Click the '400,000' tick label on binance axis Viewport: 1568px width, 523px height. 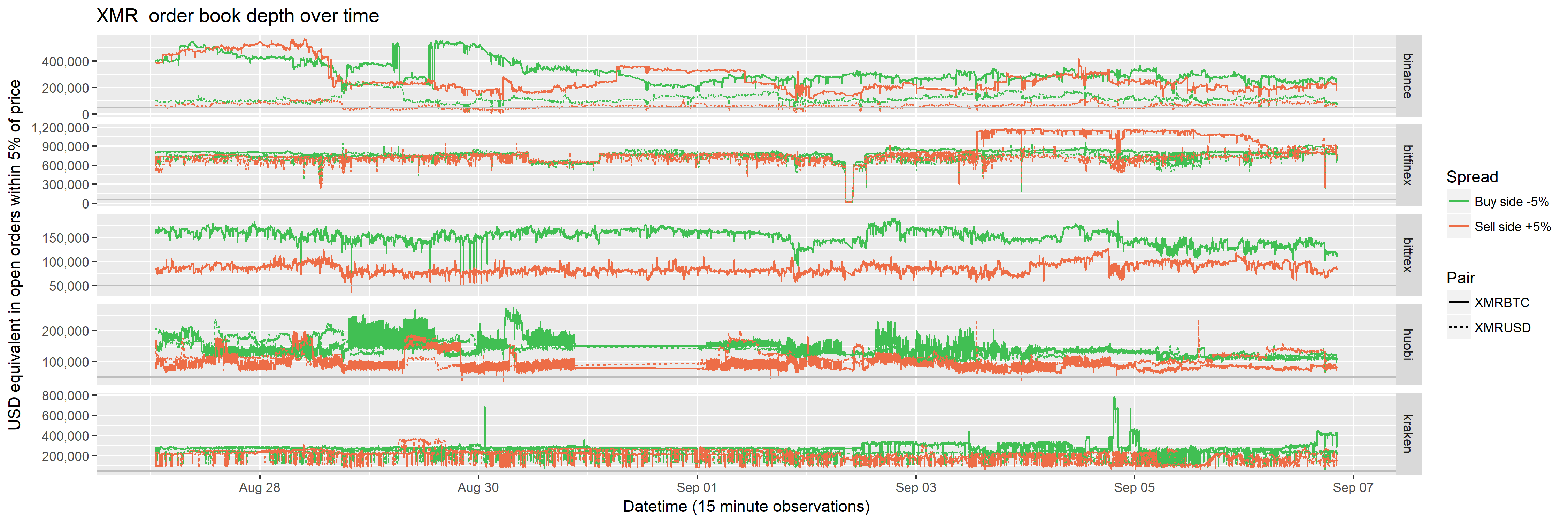point(65,61)
